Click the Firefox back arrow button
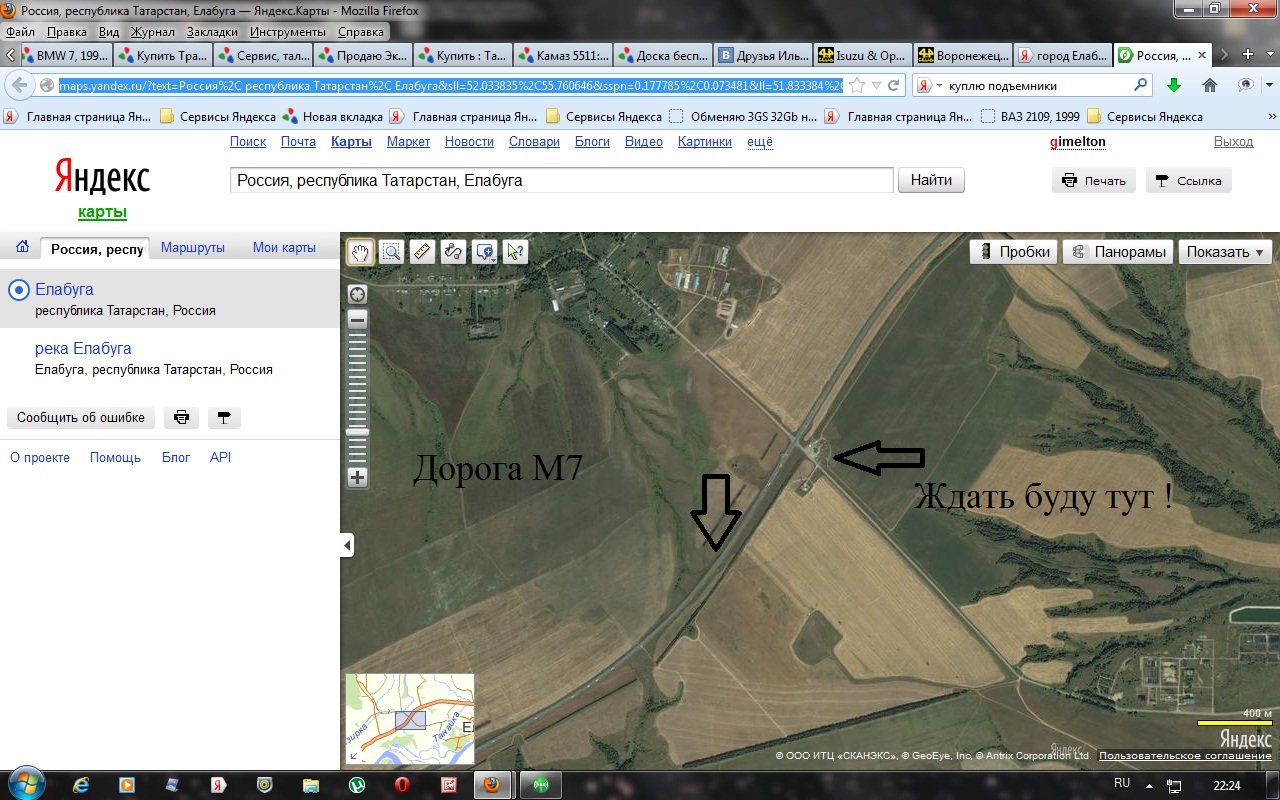Image resolution: width=1280 pixels, height=800 pixels. pyautogui.click(x=20, y=85)
